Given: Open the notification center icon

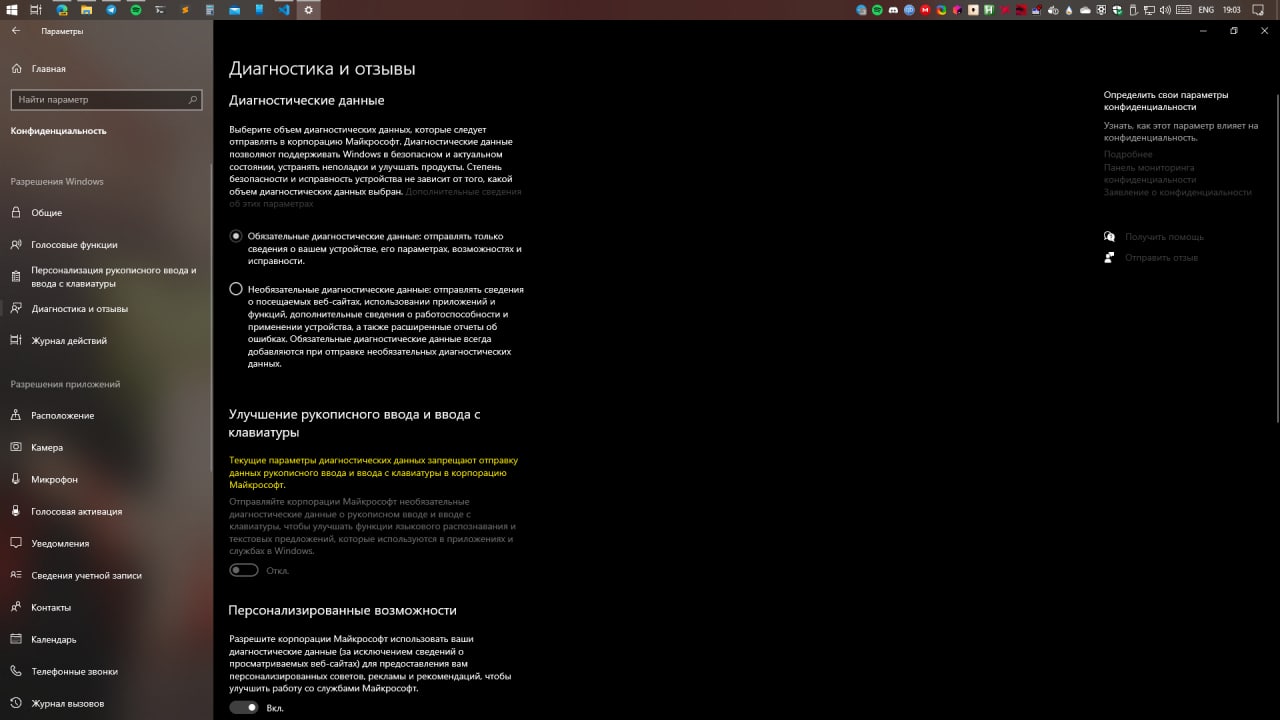Looking at the screenshot, I should point(1257,10).
